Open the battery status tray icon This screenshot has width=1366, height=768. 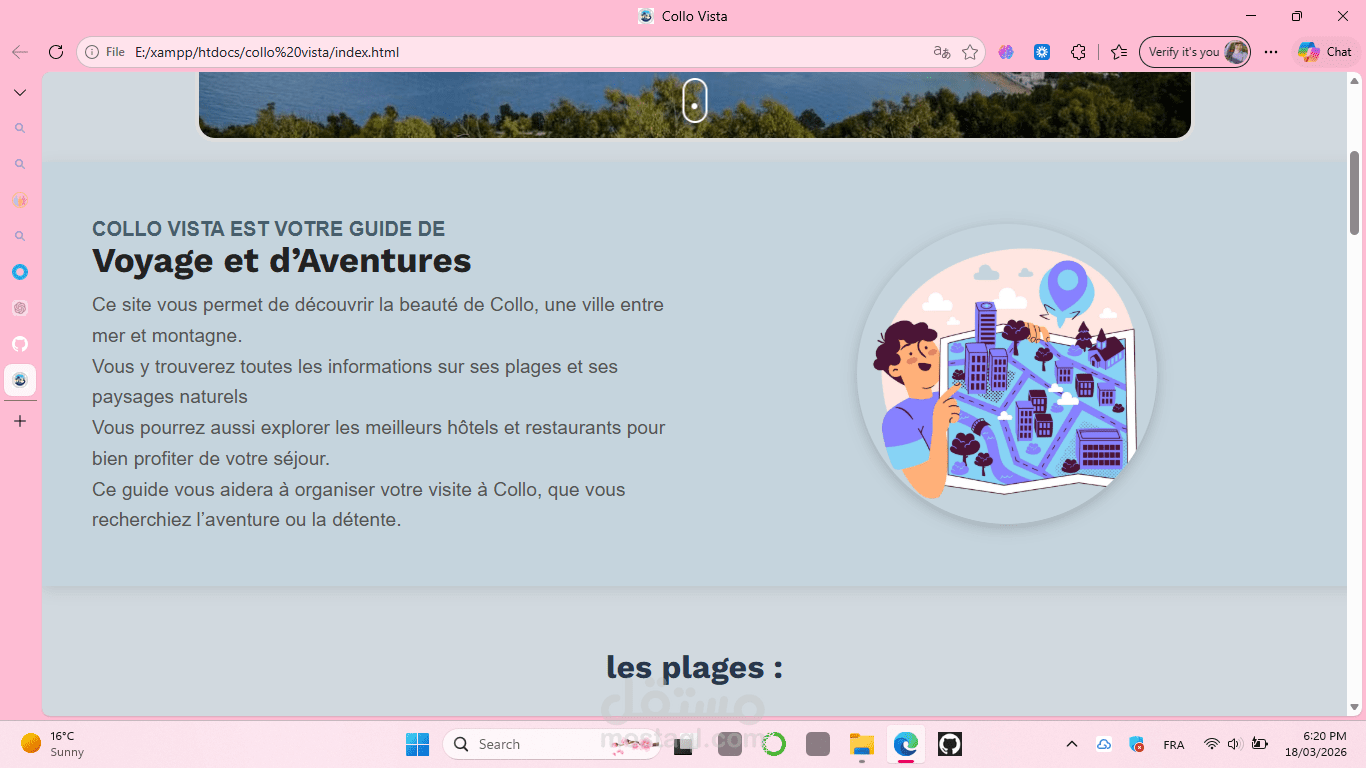(1260, 744)
